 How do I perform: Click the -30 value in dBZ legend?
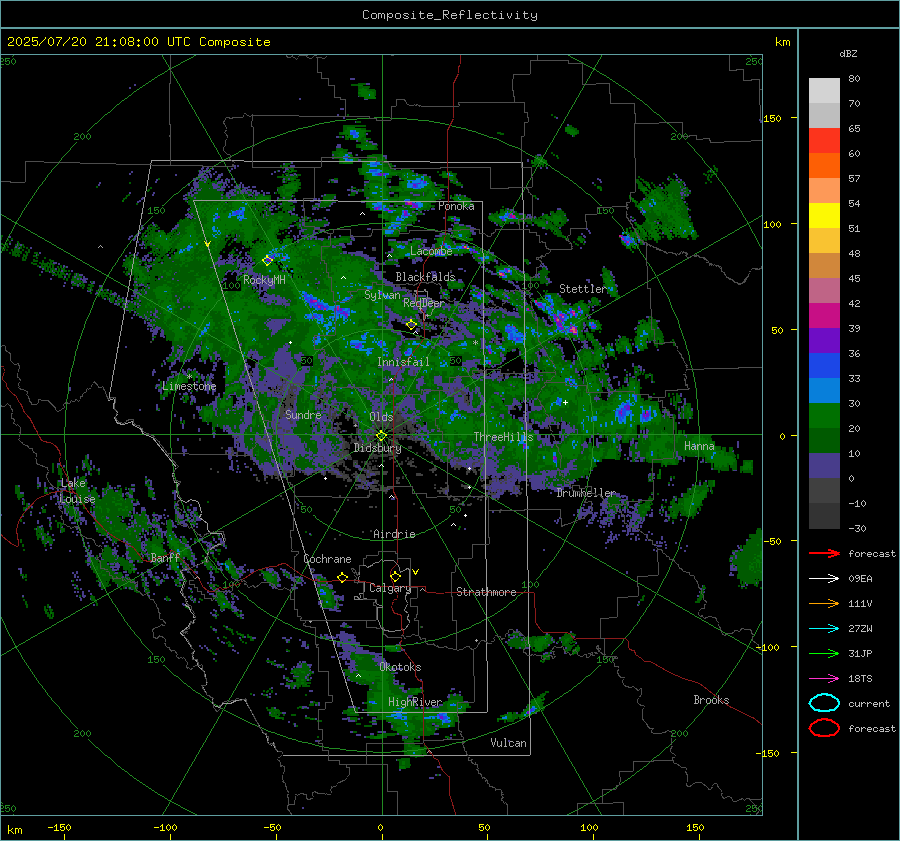tap(857, 528)
